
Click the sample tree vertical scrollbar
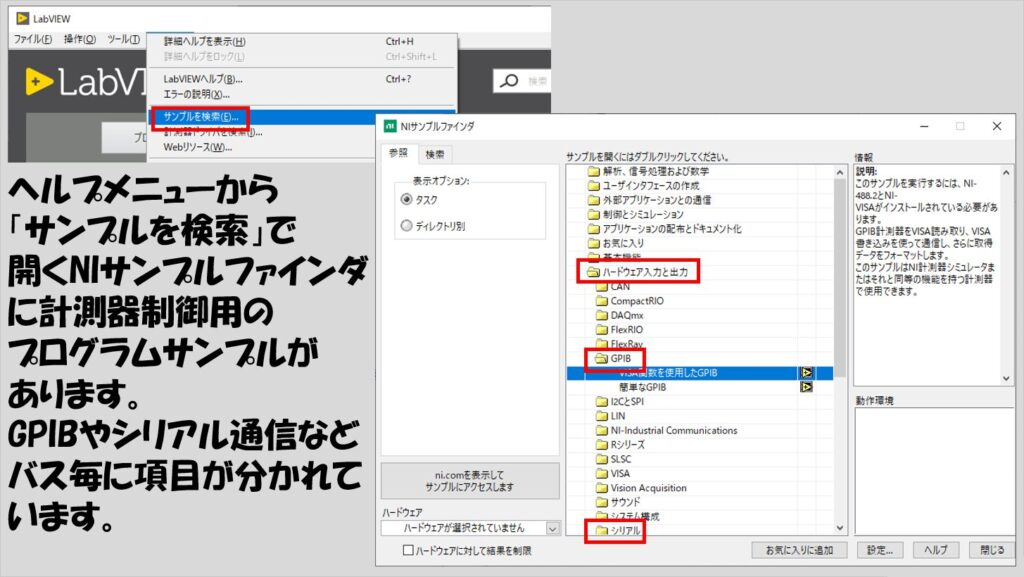tap(840, 349)
